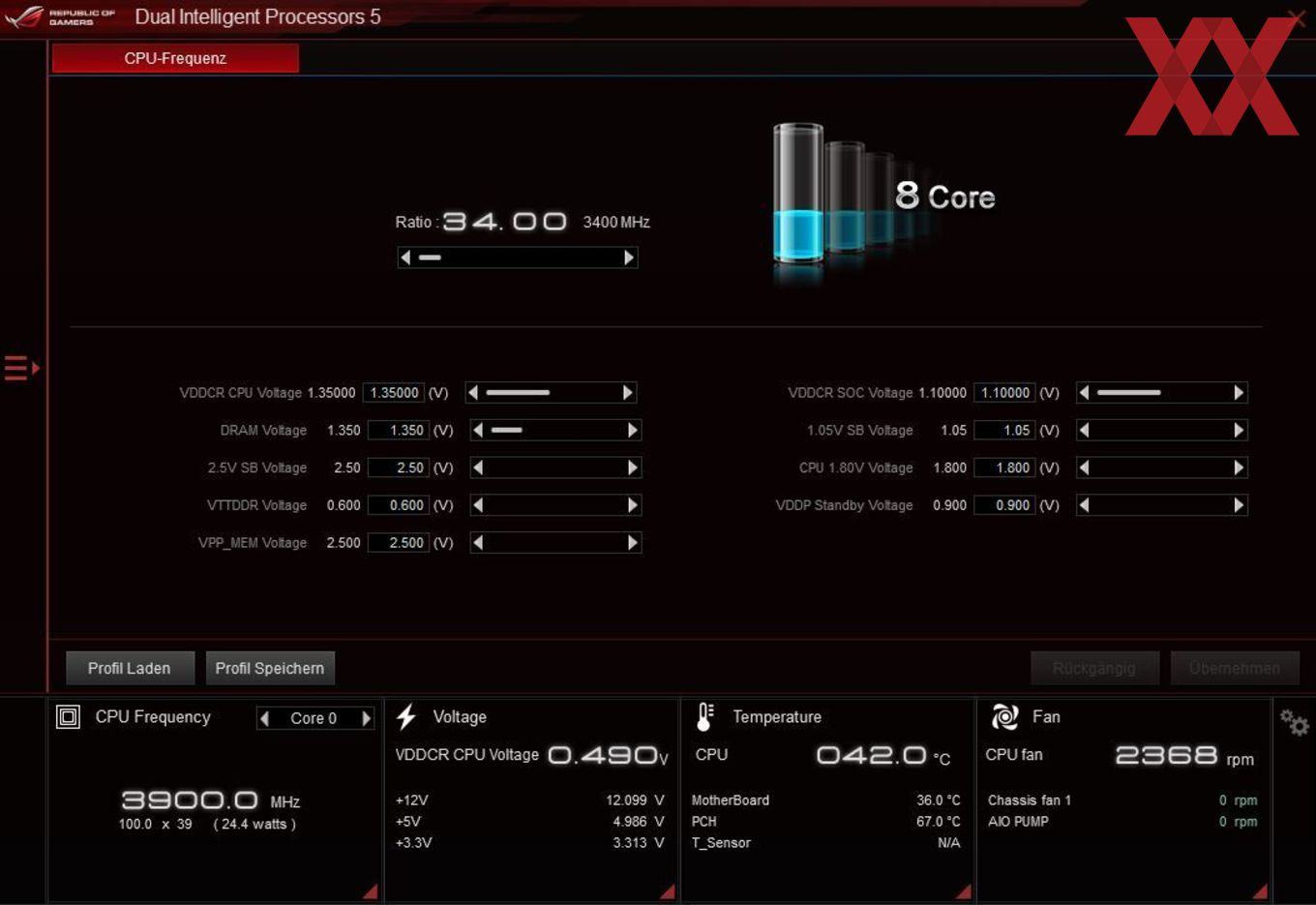
Task: Edit the CPU 1.80V Voltage field
Action: pyautogui.click(x=1004, y=468)
